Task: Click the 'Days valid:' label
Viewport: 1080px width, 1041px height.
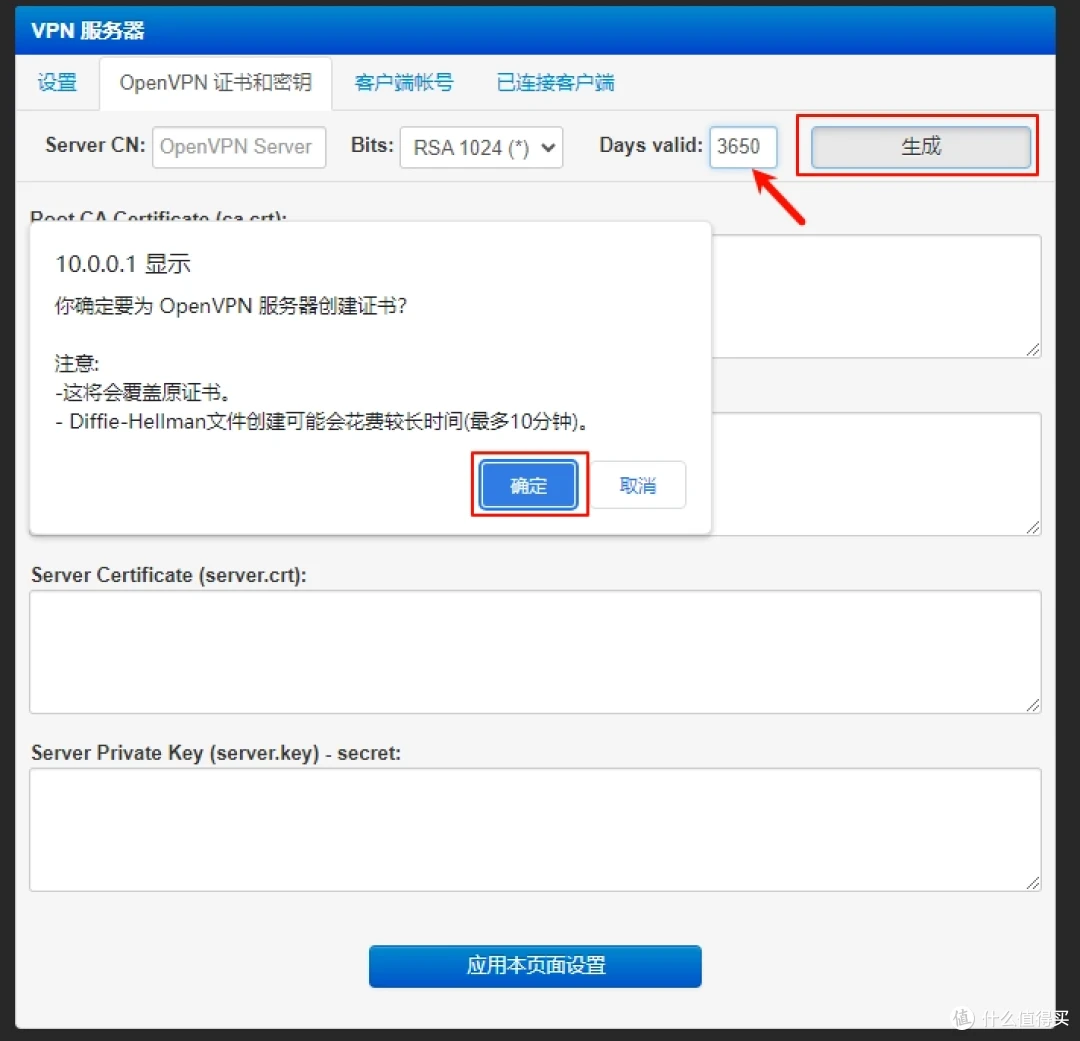Action: [x=651, y=145]
